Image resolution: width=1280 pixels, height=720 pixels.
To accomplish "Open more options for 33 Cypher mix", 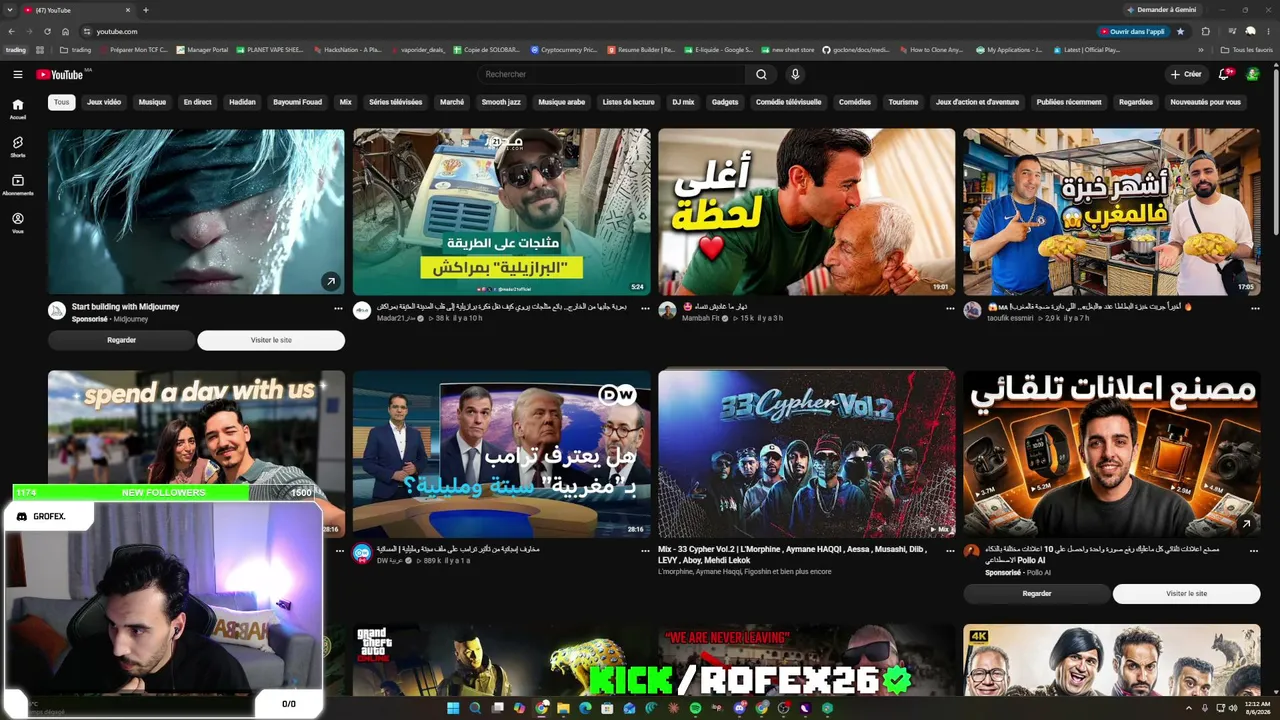I will point(949,551).
